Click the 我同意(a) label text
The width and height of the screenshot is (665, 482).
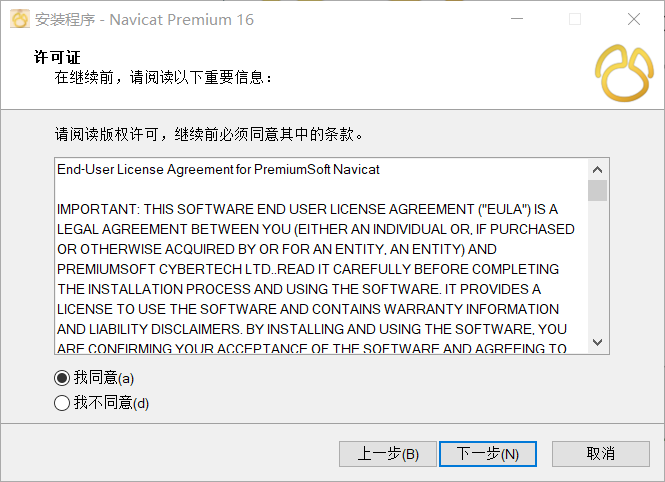[x=104, y=378]
